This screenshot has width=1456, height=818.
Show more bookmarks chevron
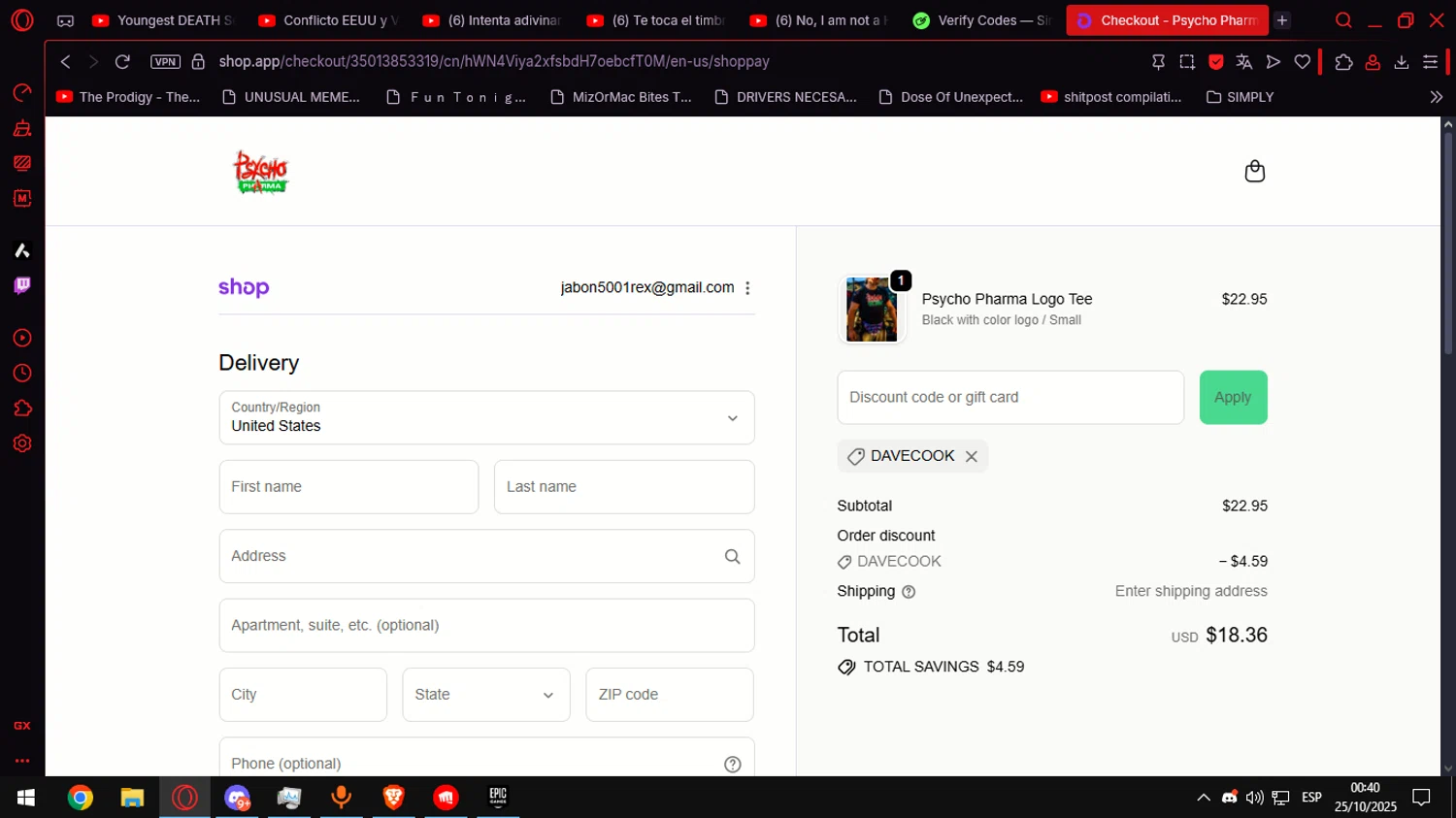point(1437,97)
